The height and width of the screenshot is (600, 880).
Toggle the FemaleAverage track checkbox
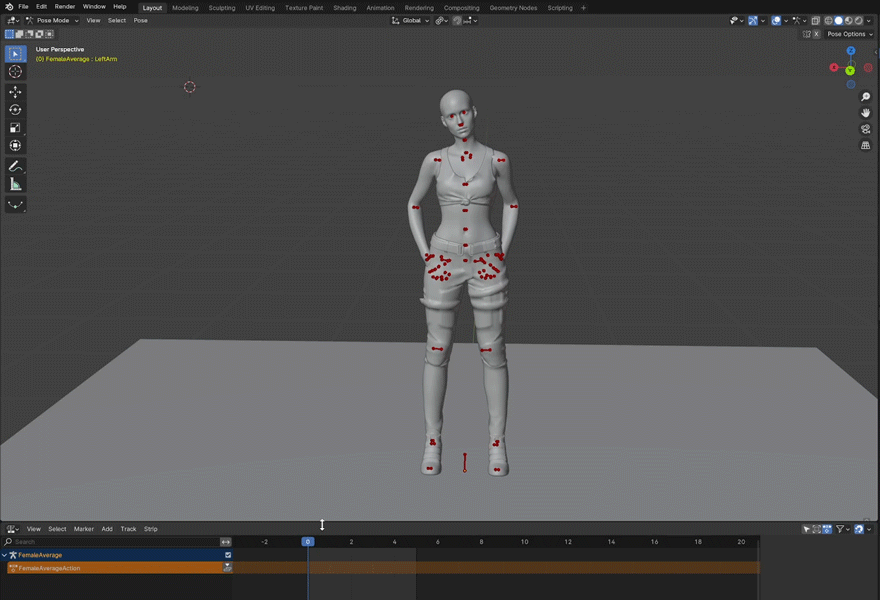228,555
